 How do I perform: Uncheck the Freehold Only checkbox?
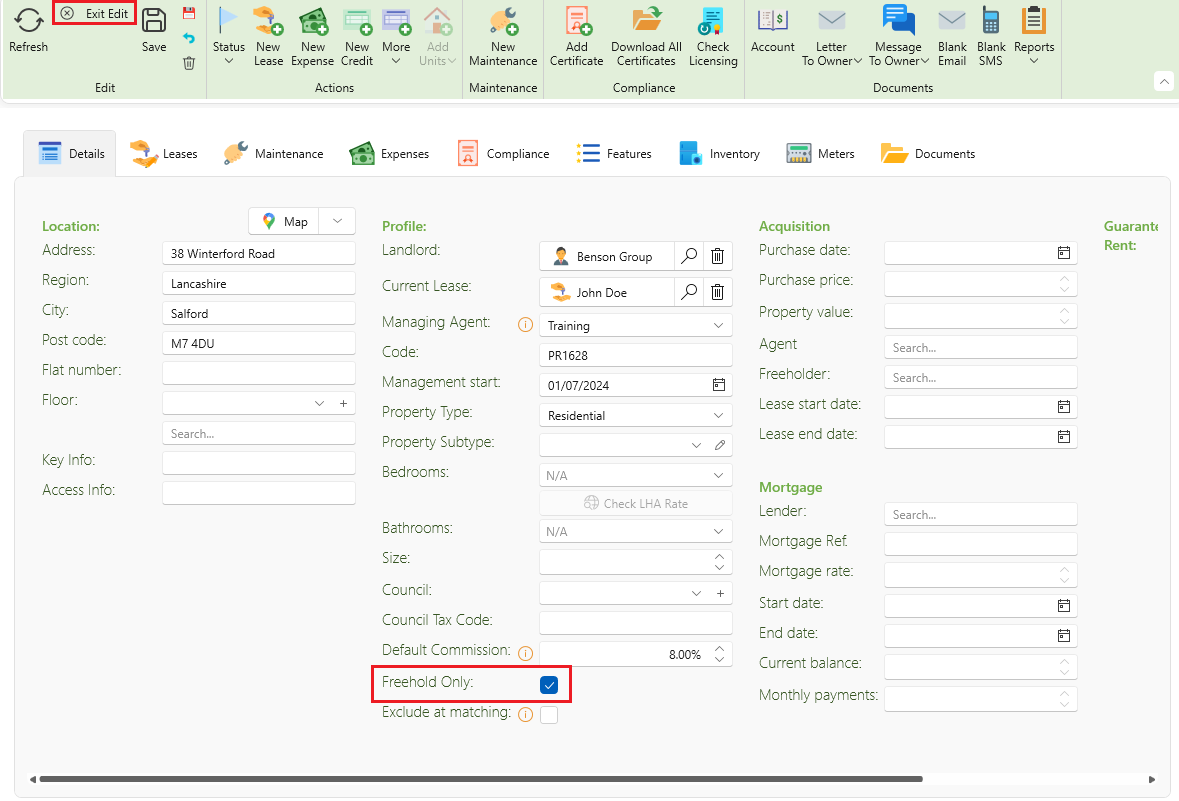(x=549, y=684)
